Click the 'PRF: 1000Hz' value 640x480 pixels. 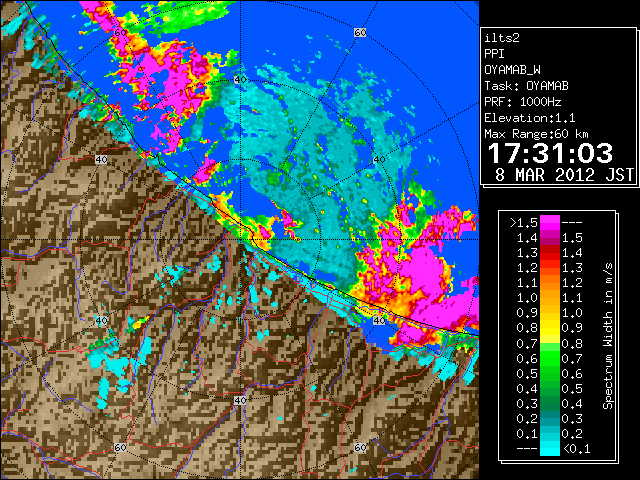pos(523,102)
